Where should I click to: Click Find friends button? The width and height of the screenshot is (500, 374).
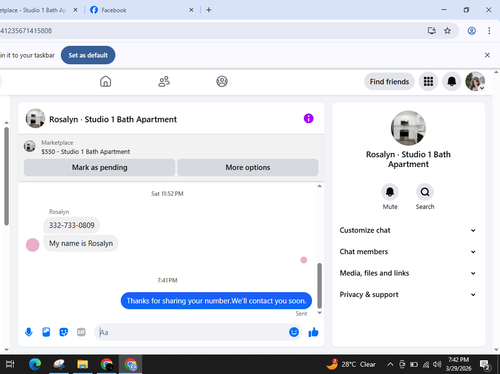[389, 81]
